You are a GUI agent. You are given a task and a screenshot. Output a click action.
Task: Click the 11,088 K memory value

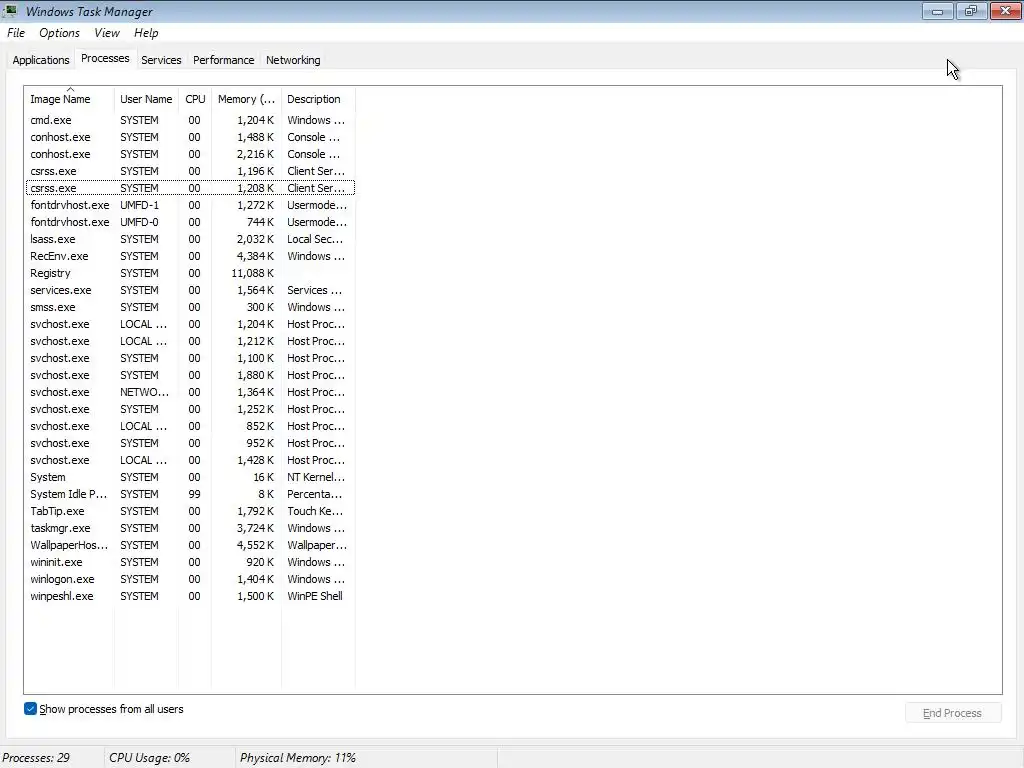[x=253, y=273]
